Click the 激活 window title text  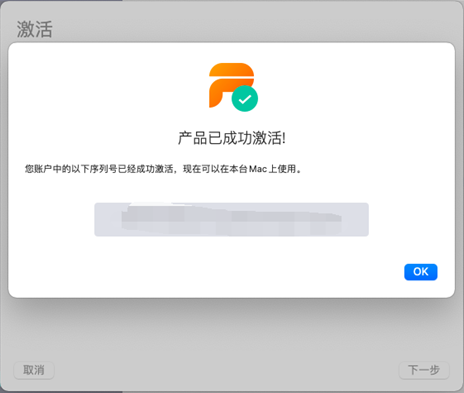tap(35, 29)
